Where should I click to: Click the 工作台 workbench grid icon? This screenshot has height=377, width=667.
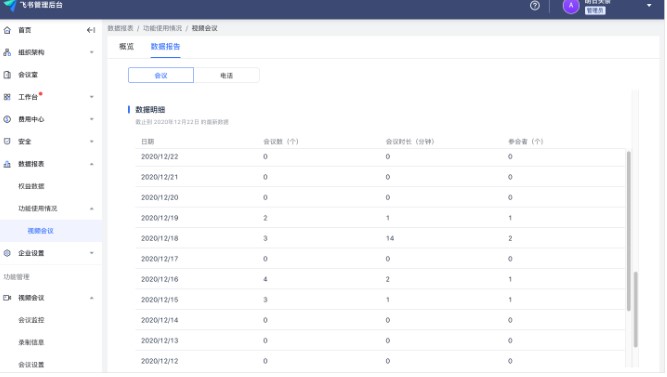[7, 97]
